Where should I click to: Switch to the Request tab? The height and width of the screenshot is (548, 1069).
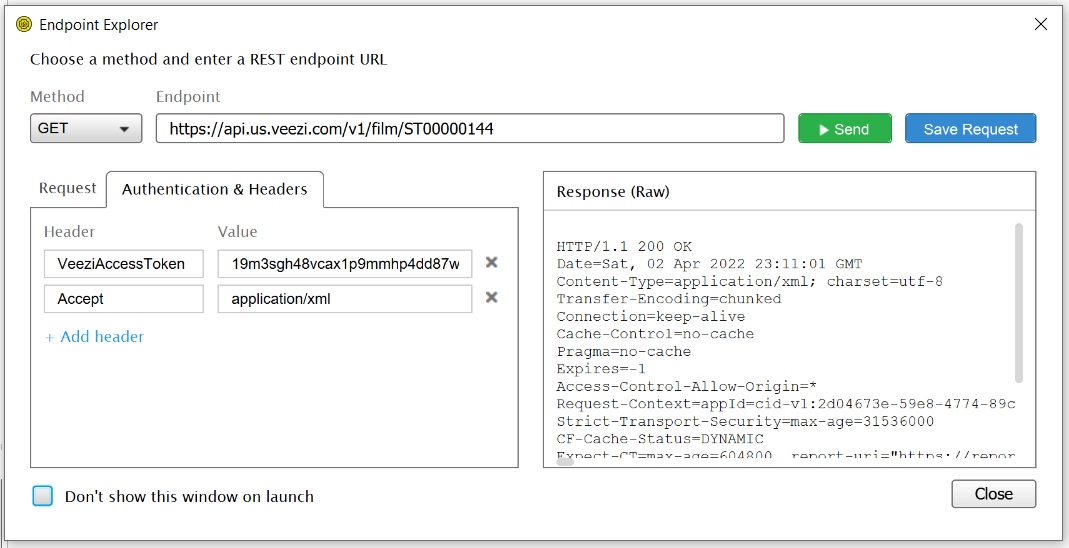(x=67, y=188)
